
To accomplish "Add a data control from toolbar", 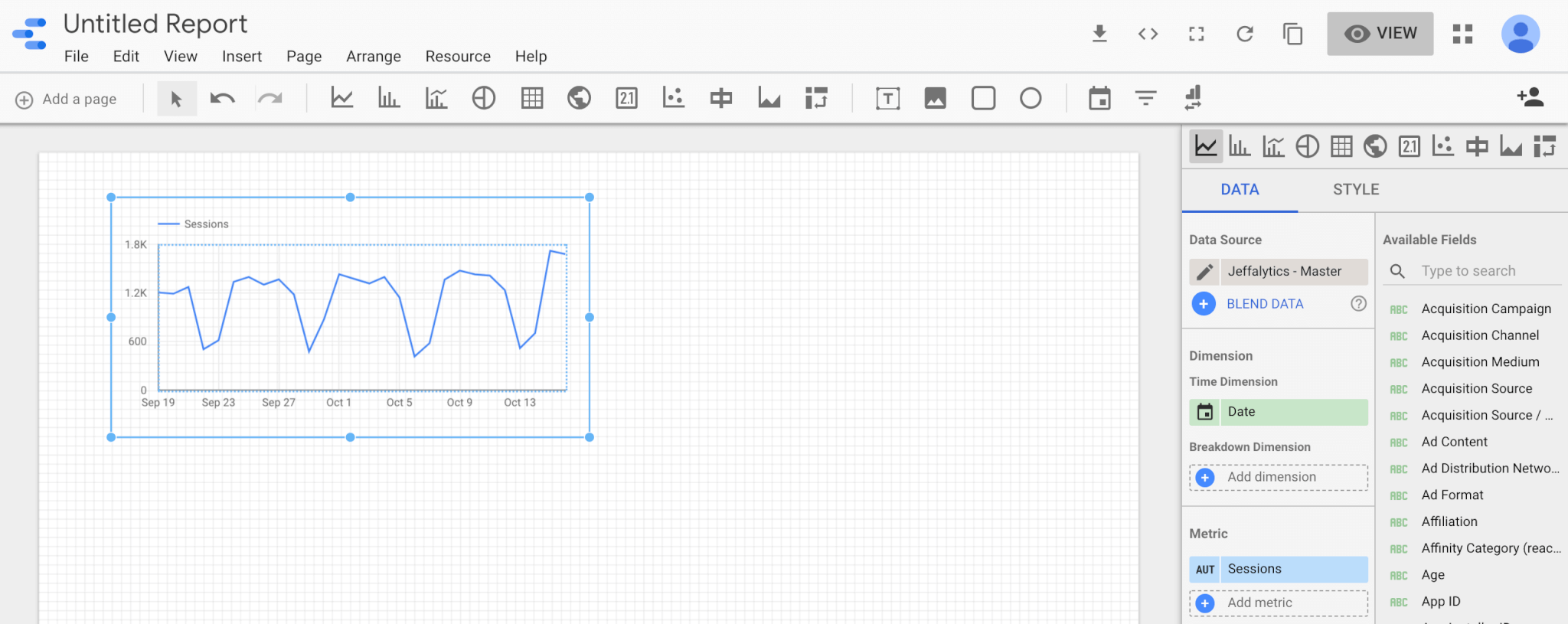I will coord(1193,98).
